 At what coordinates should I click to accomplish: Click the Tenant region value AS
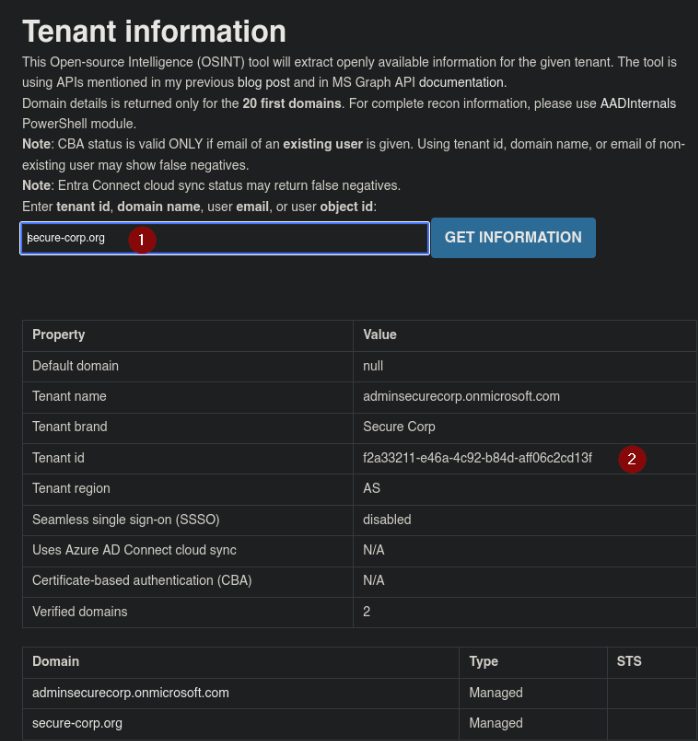pos(372,489)
